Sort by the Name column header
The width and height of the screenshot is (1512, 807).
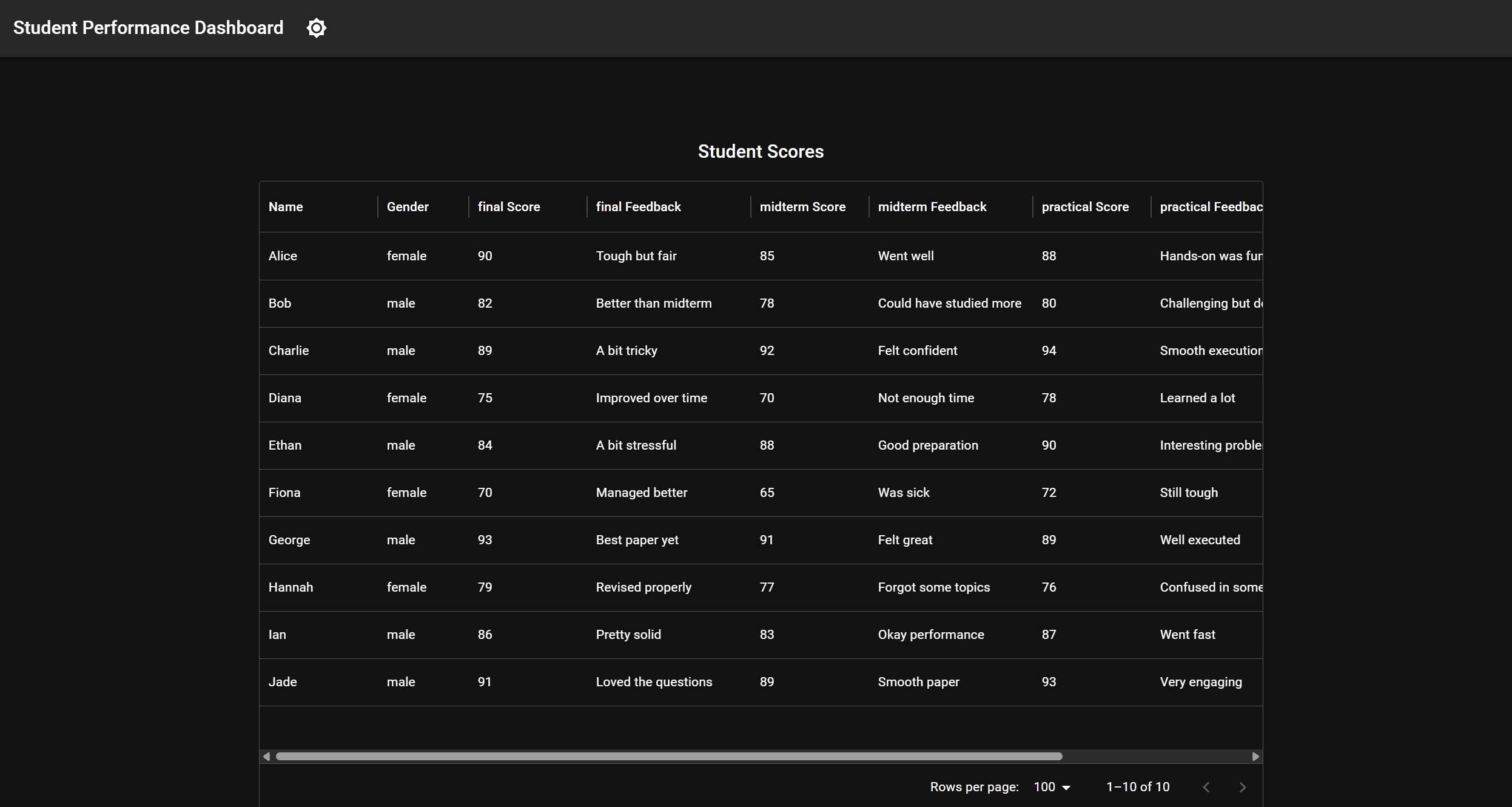[x=286, y=207]
